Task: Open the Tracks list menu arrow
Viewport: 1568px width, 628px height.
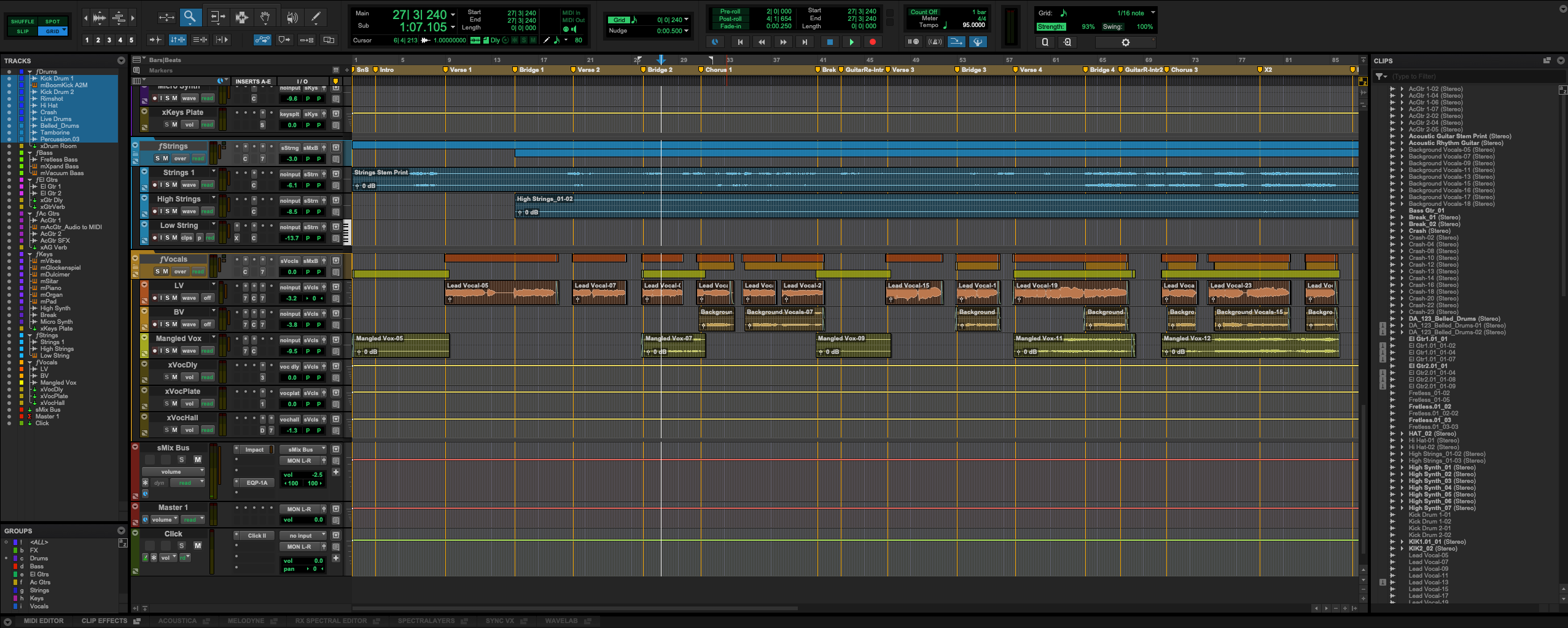Action: [121, 61]
